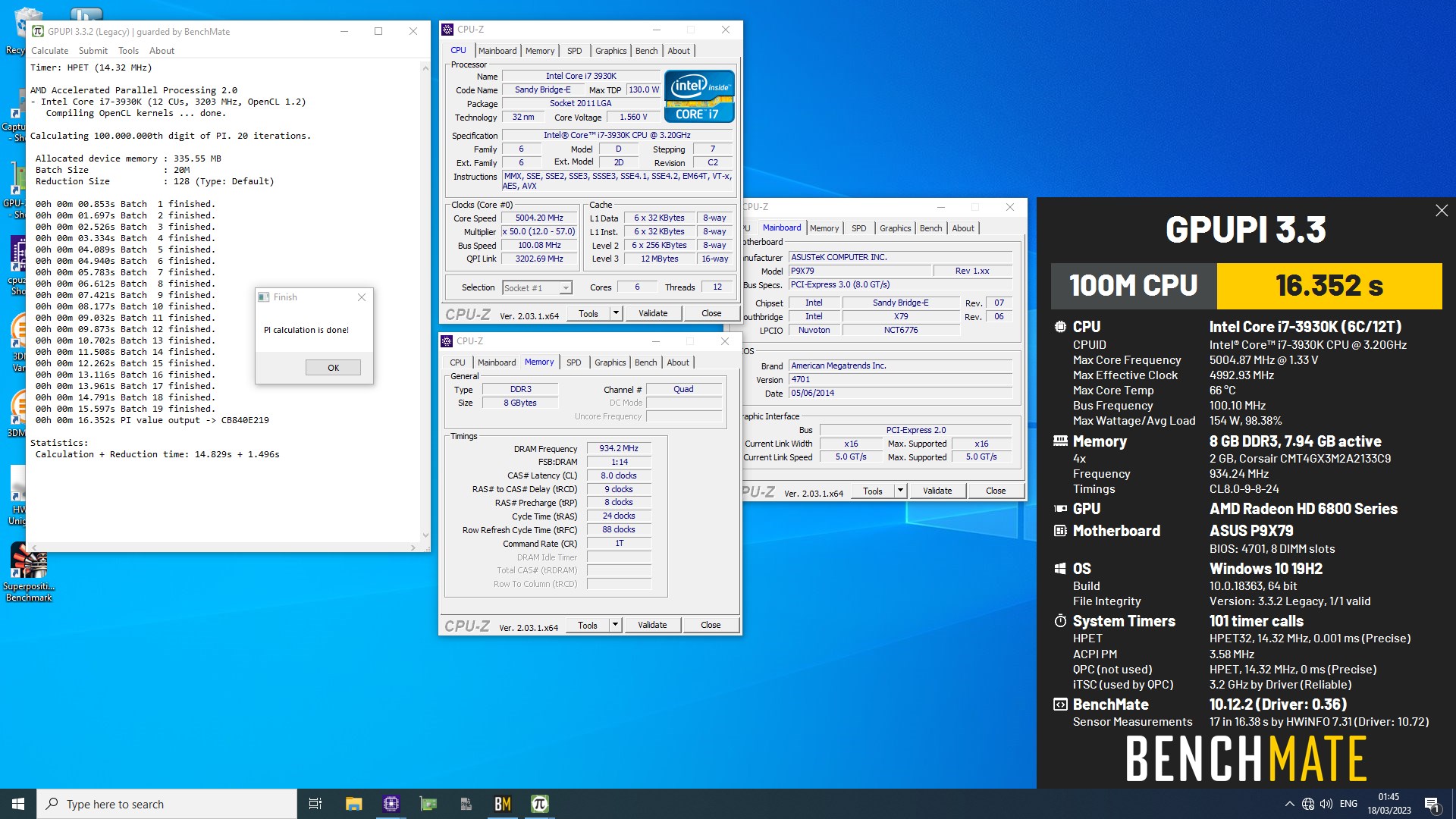Click OK in Finish dialog
This screenshot has height=819, width=1456.
coord(333,367)
